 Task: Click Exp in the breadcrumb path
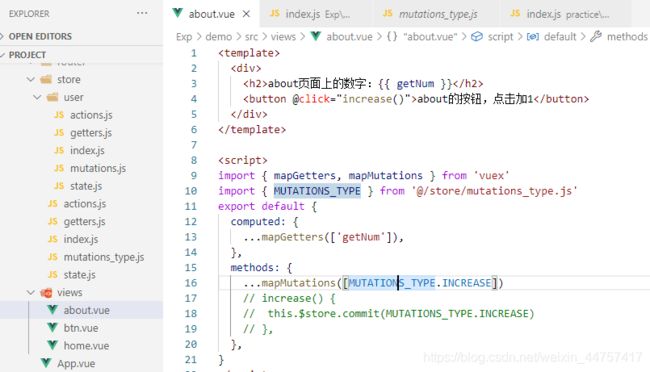[184, 37]
